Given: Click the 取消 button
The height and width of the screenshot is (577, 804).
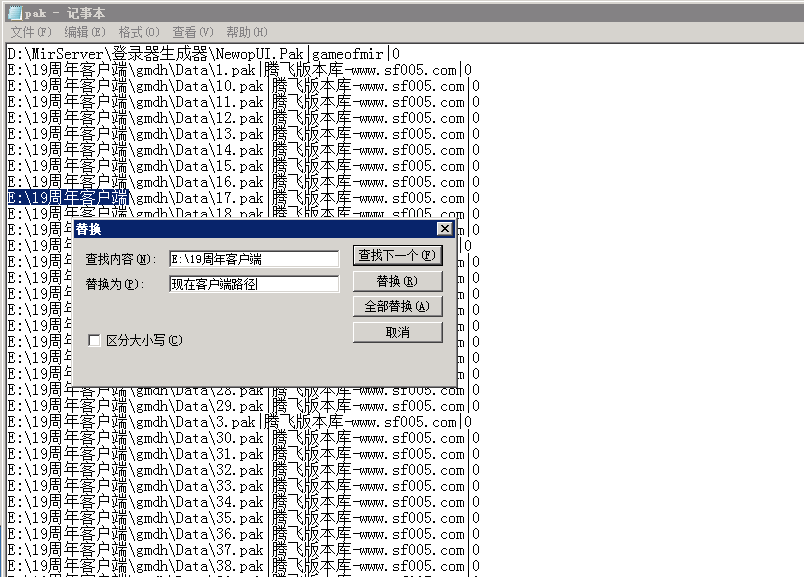Looking at the screenshot, I should [x=397, y=332].
